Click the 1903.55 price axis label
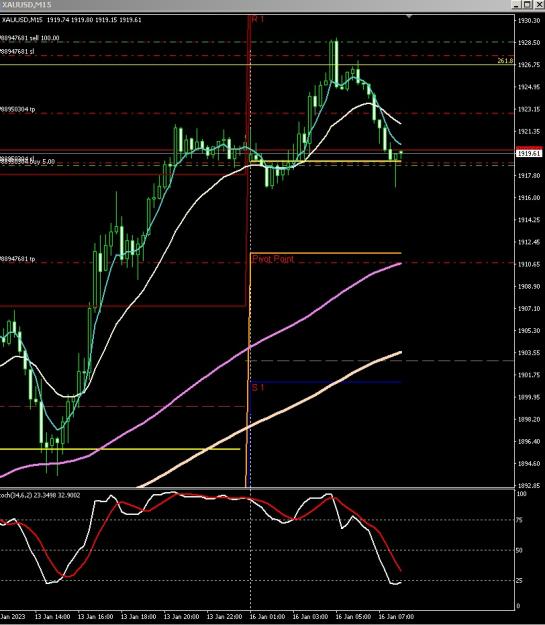 (x=529, y=353)
